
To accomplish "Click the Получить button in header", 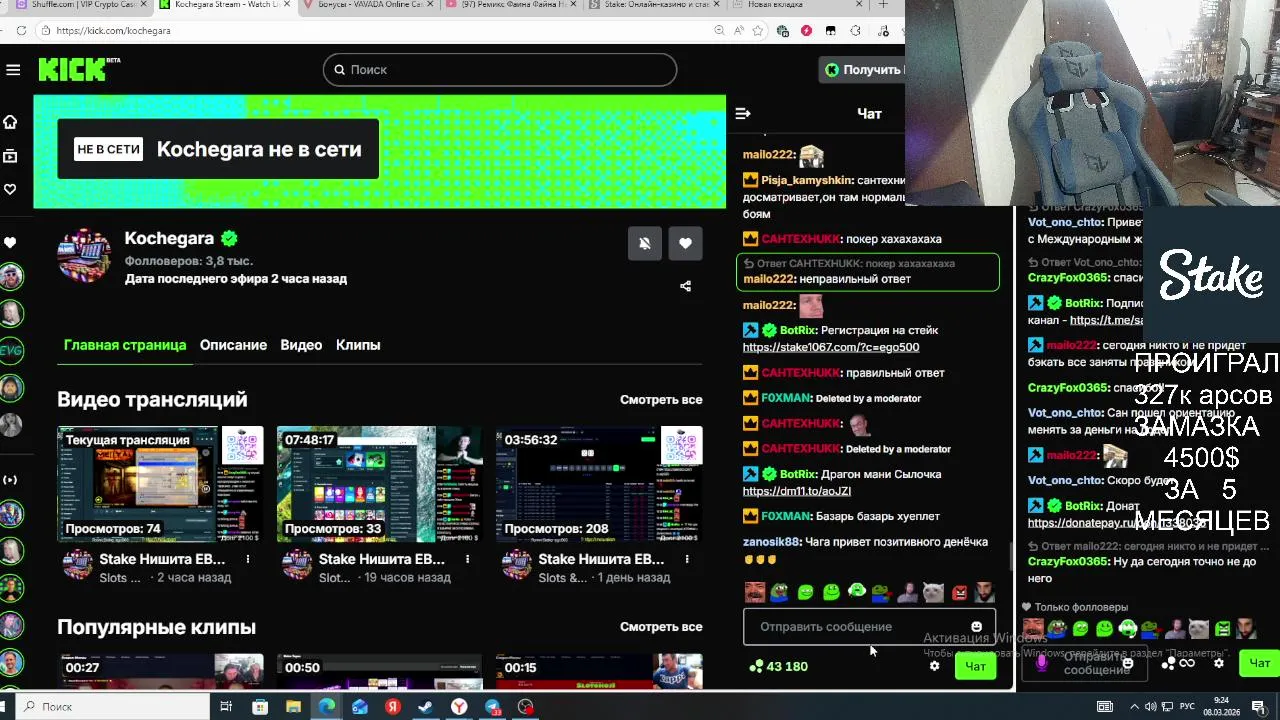I will pyautogui.click(x=862, y=70).
